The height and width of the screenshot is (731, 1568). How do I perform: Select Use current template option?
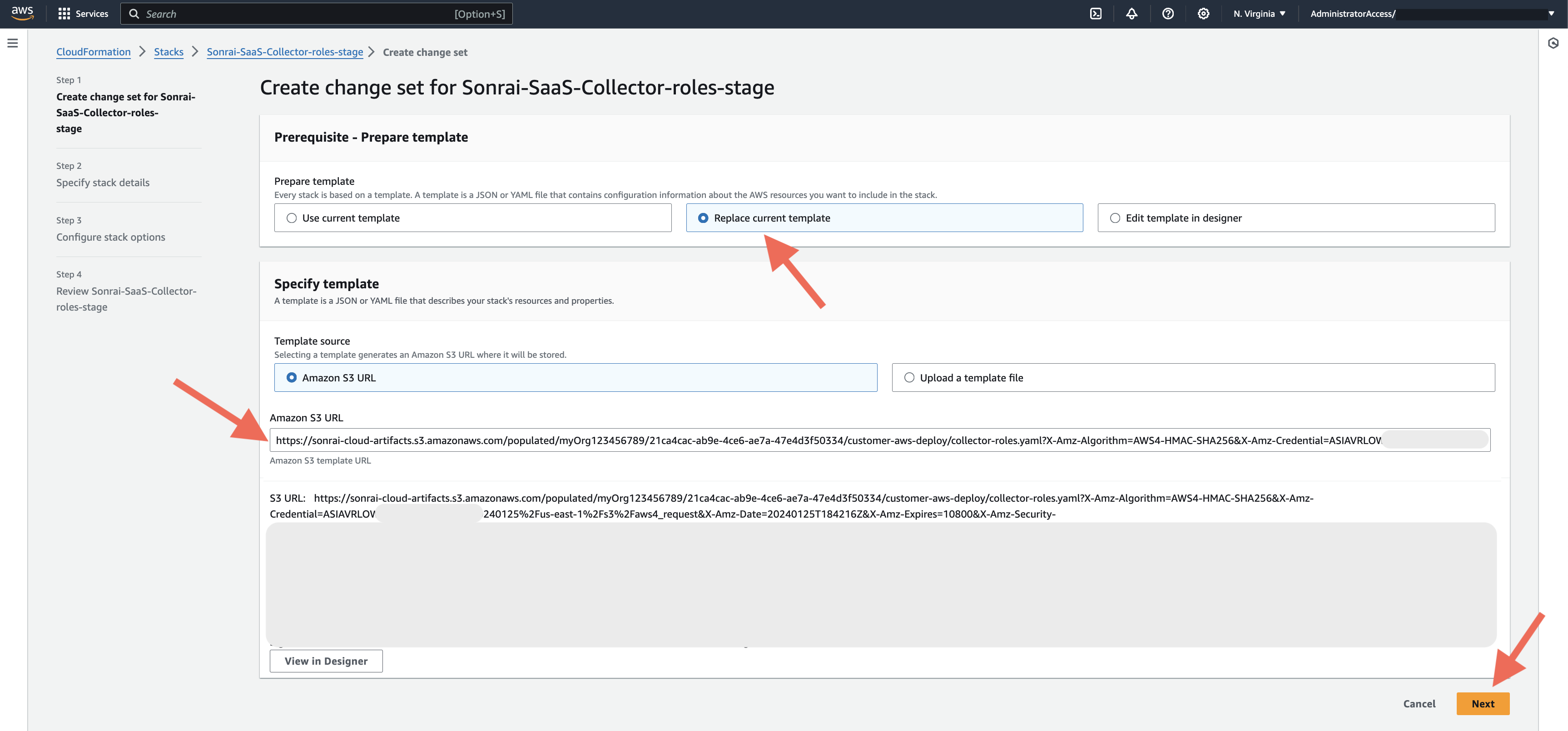(472, 218)
